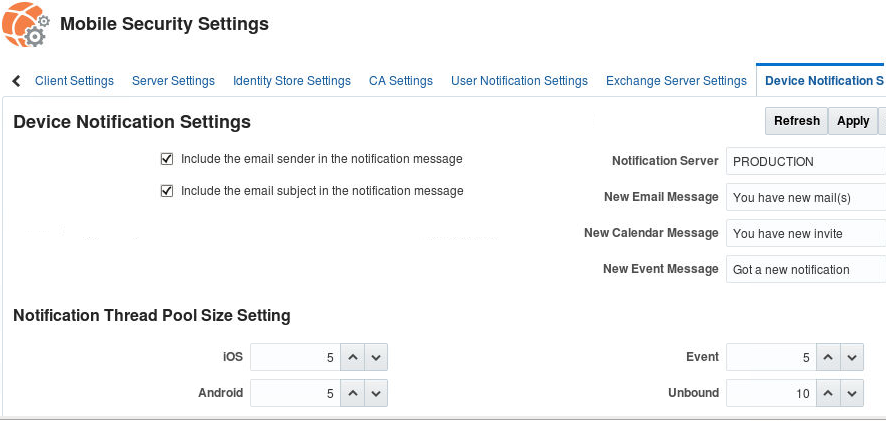Click the Mobile Security Settings globe icon

pos(25,24)
